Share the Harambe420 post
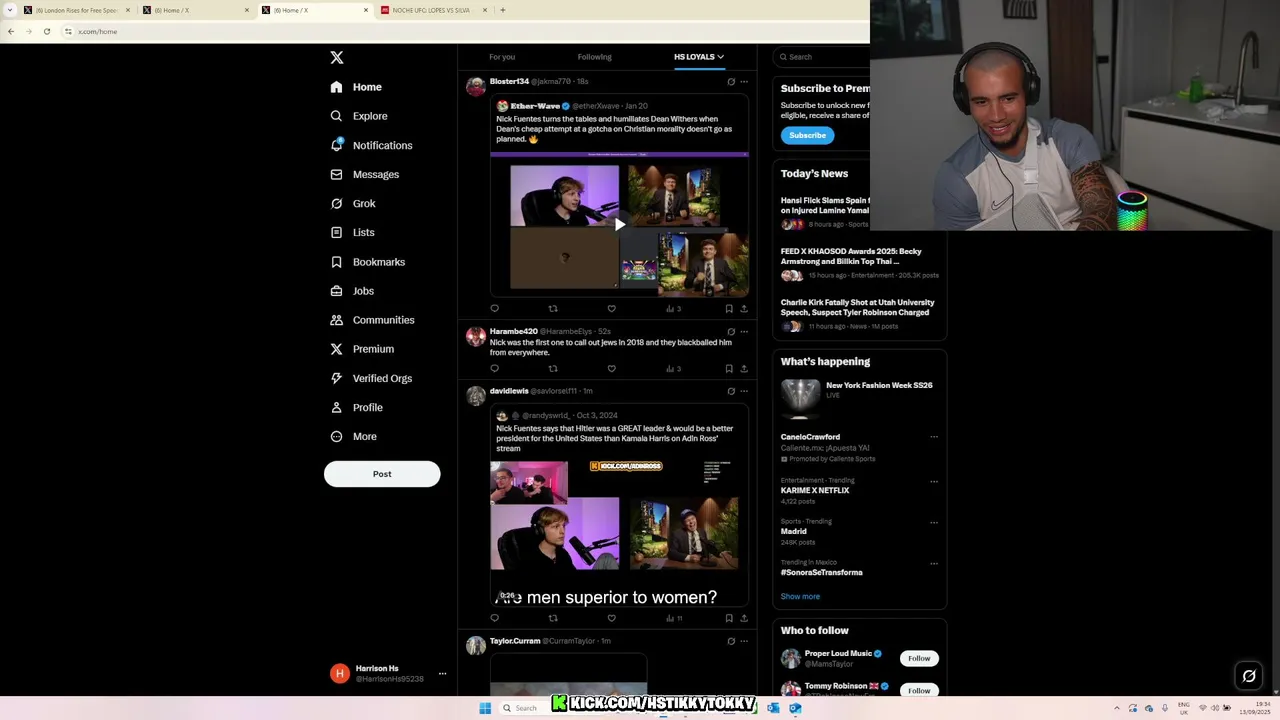The height and width of the screenshot is (720, 1280). pyautogui.click(x=743, y=369)
